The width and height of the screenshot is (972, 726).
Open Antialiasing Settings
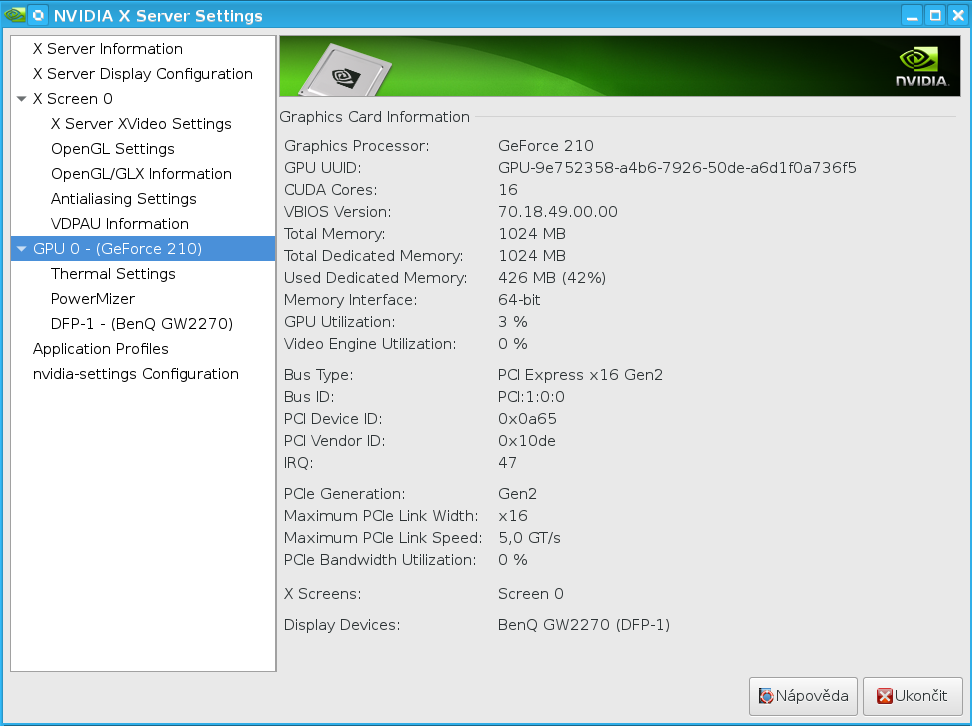(x=123, y=199)
